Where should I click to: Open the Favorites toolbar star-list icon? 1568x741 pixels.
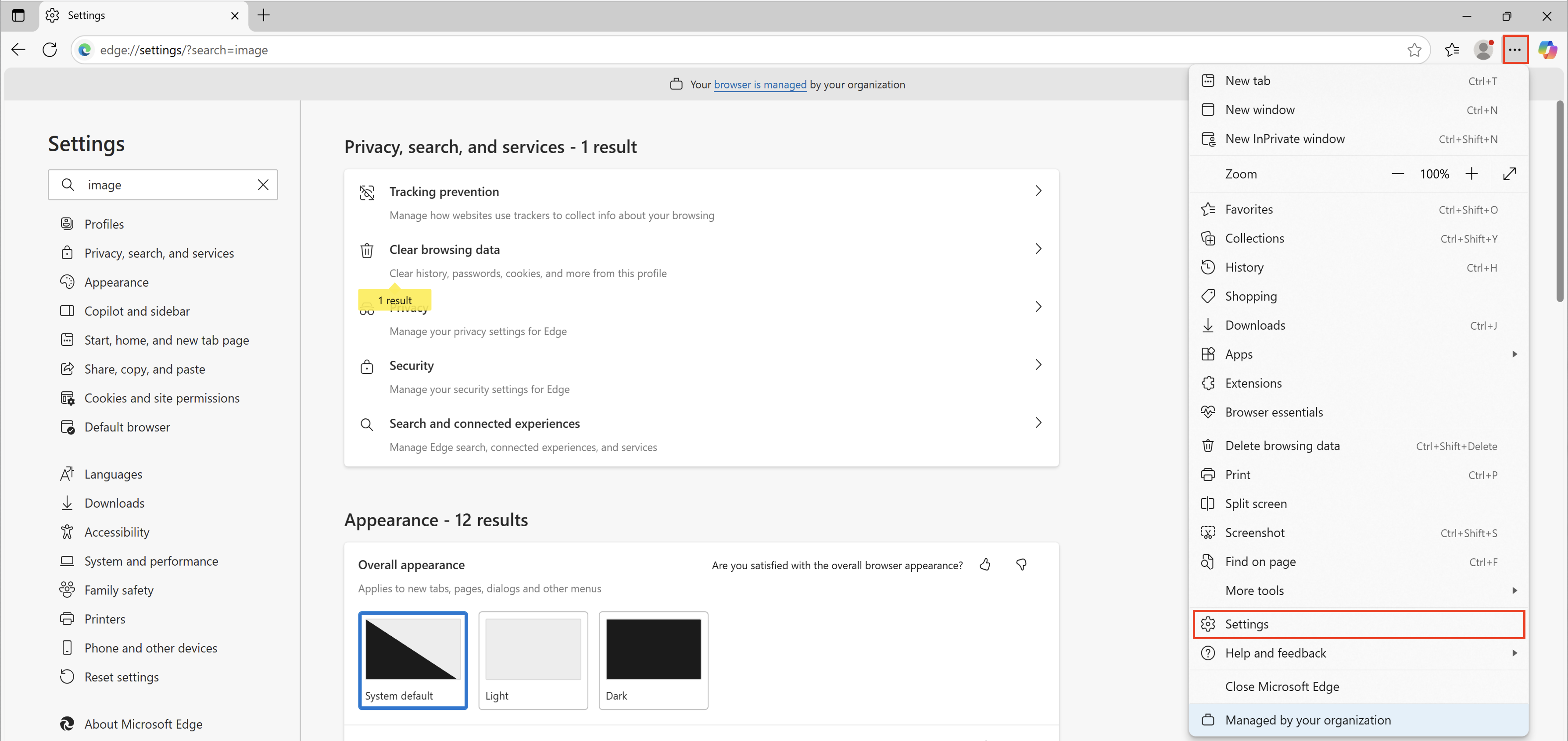click(x=1452, y=50)
